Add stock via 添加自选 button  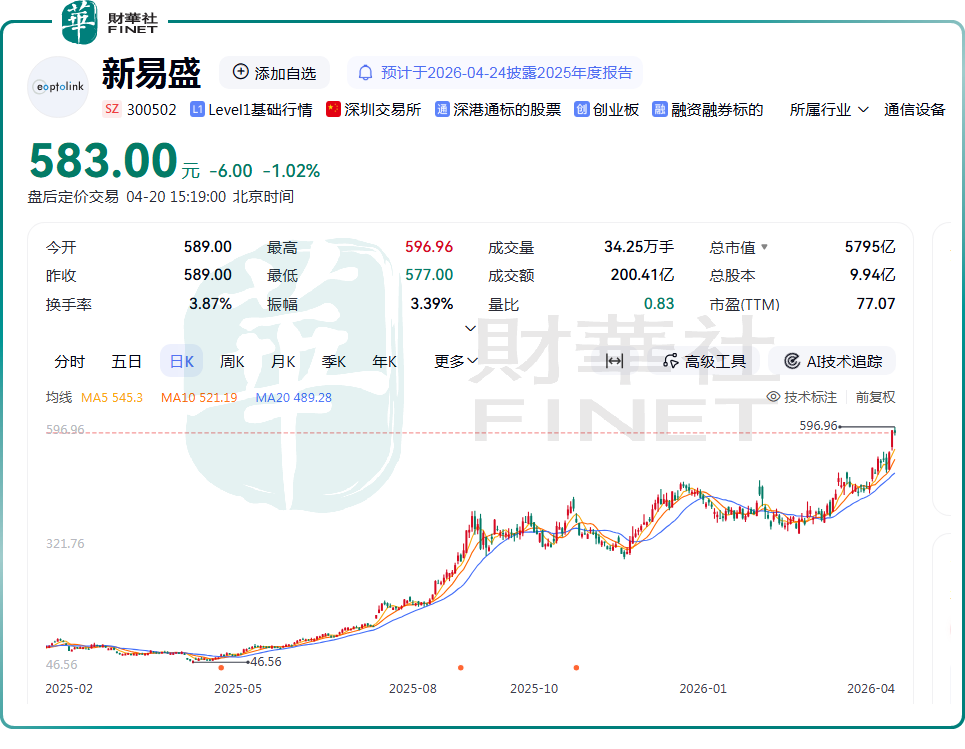[274, 73]
